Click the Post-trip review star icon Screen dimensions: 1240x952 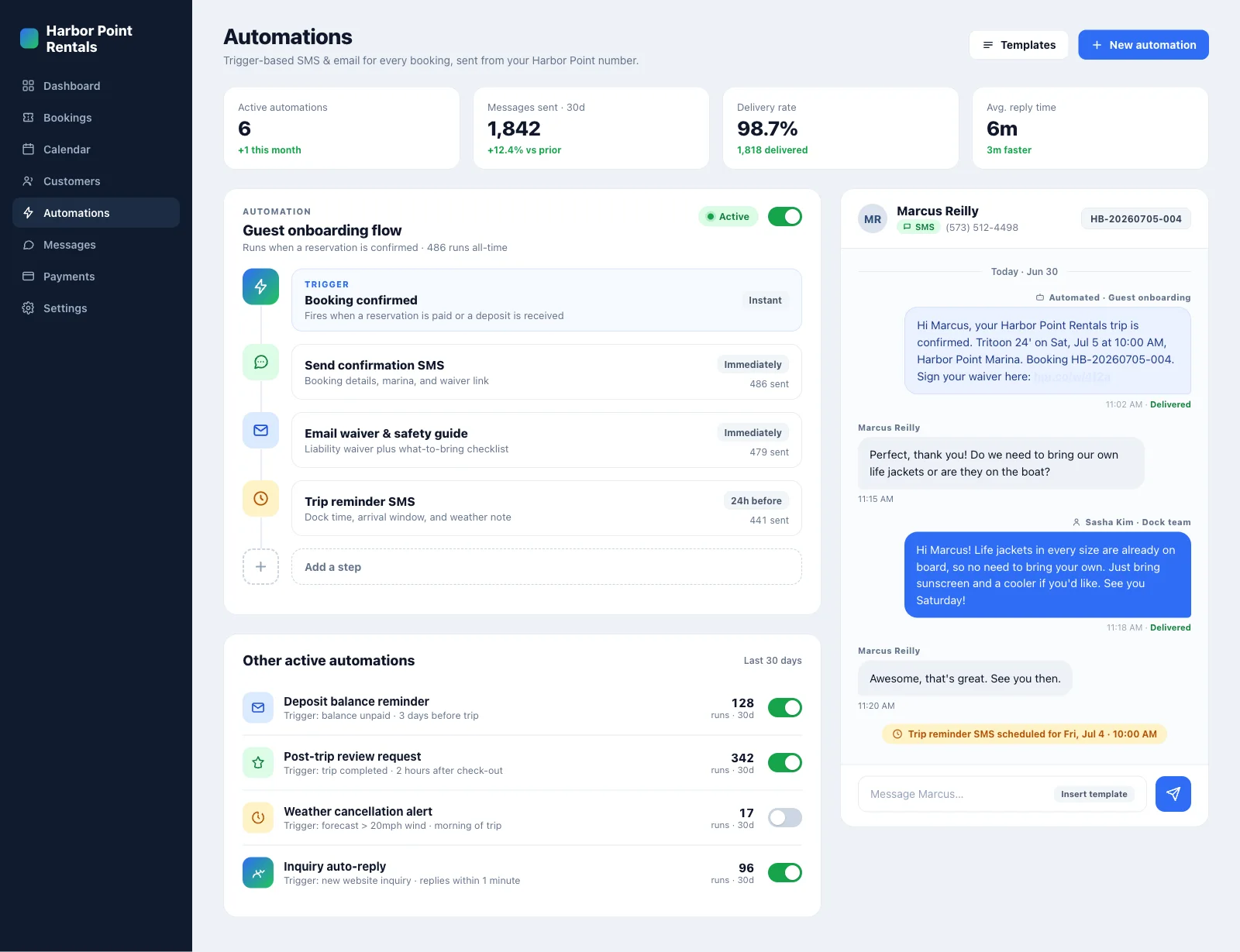[x=258, y=762]
